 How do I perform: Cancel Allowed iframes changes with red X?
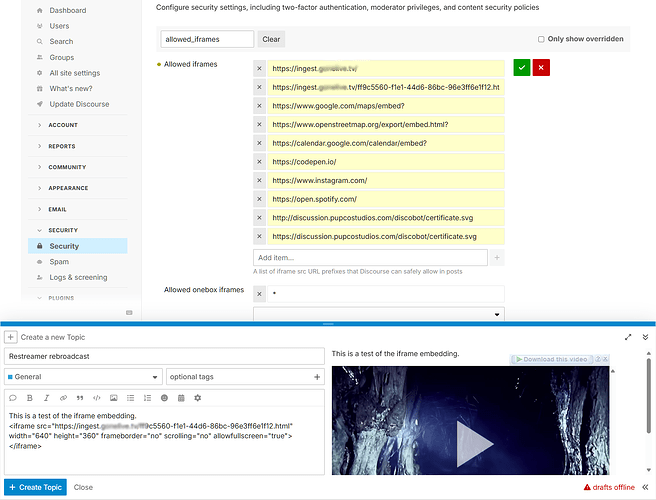[541, 67]
